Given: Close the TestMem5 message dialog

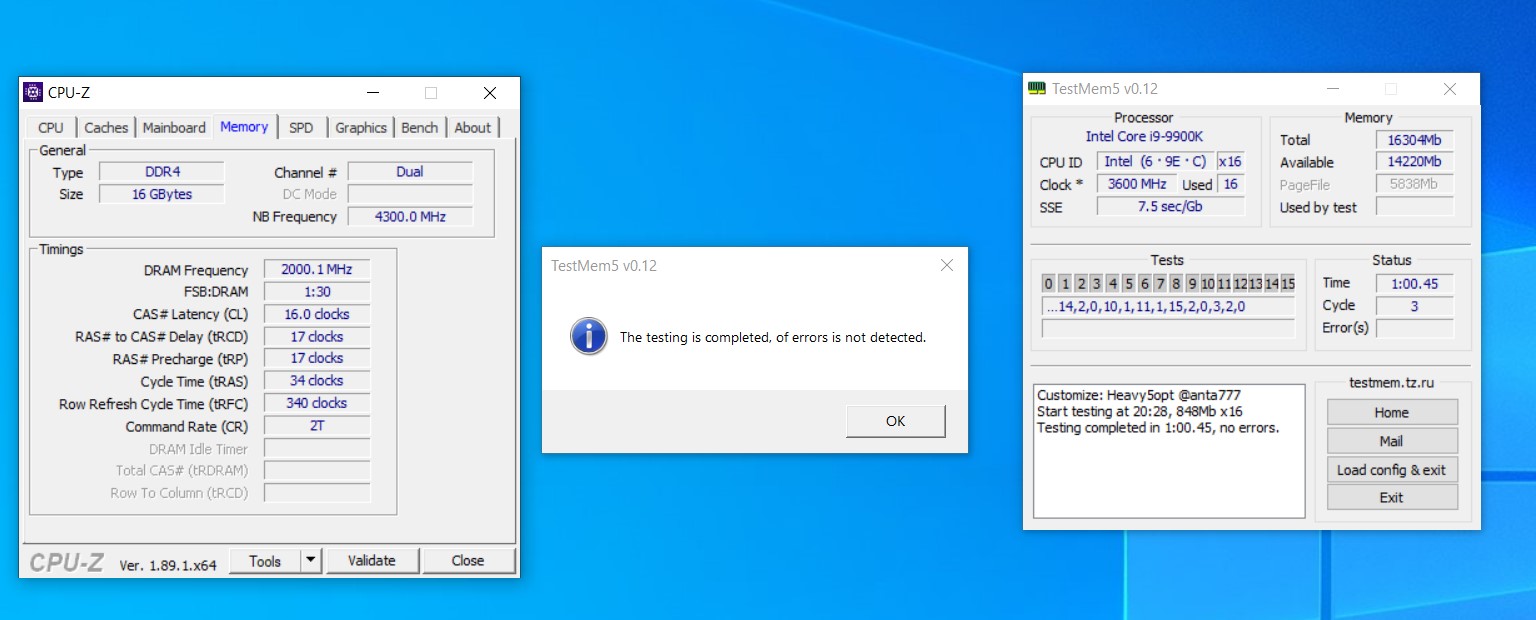Looking at the screenshot, I should 946,265.
